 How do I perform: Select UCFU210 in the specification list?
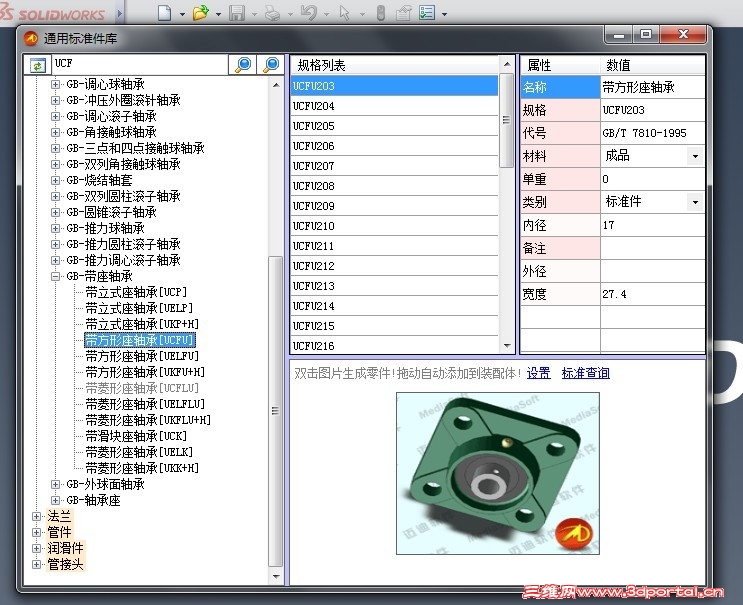(394, 226)
